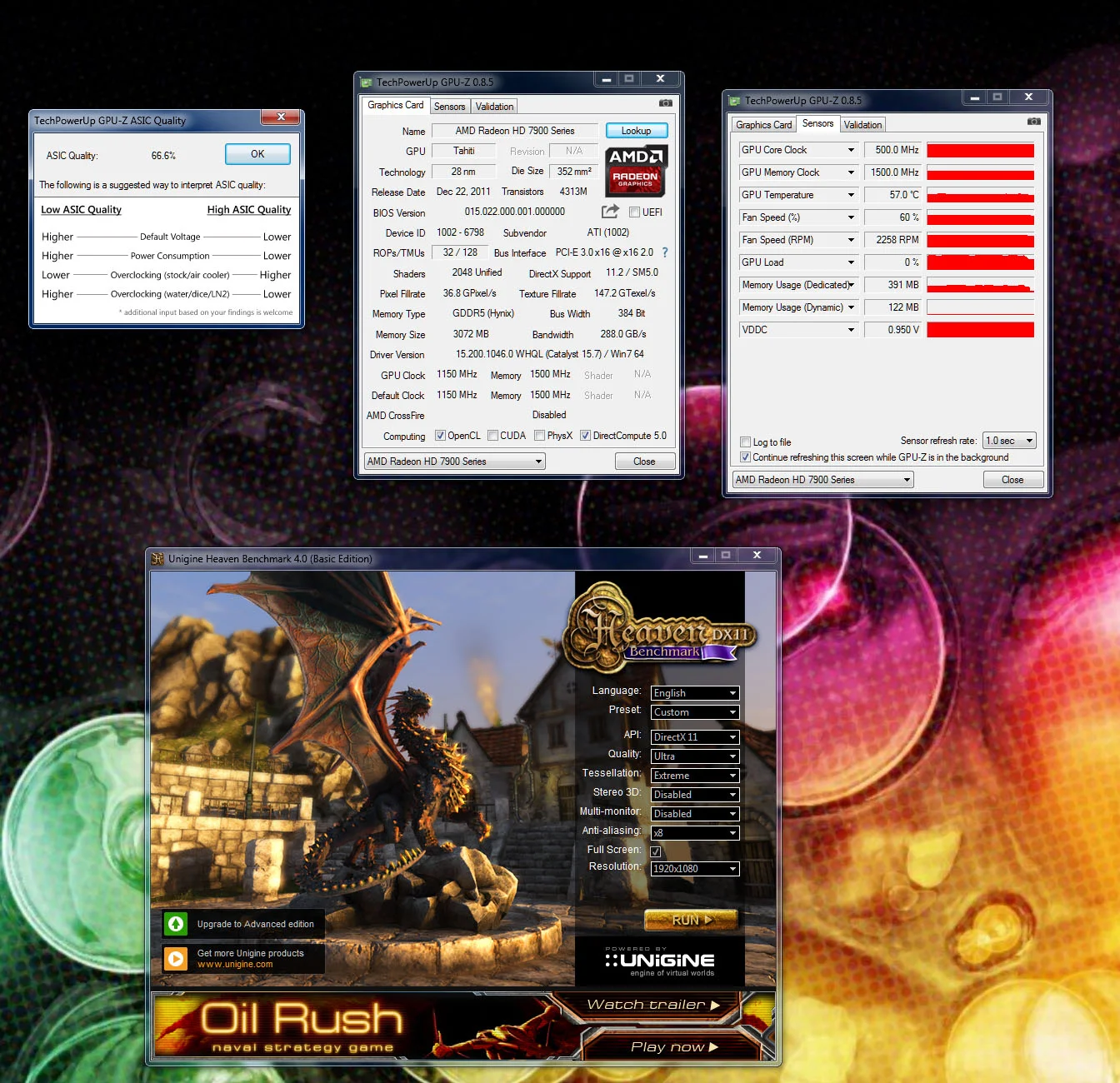This screenshot has width=1120, height=1083.
Task: Click the Watch trailer banner button
Action: pos(652,1006)
